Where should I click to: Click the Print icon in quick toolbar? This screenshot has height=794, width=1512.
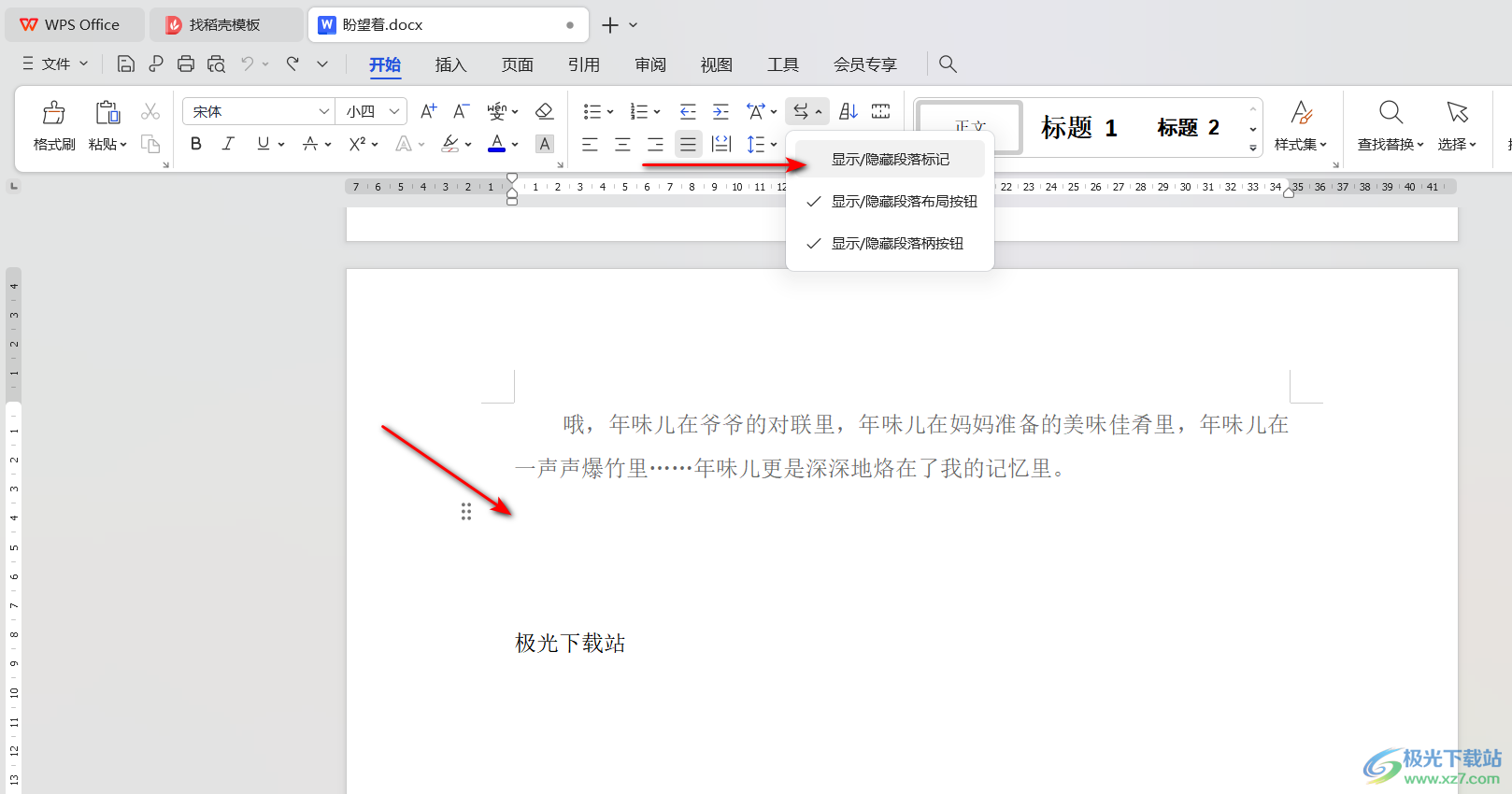(x=186, y=64)
